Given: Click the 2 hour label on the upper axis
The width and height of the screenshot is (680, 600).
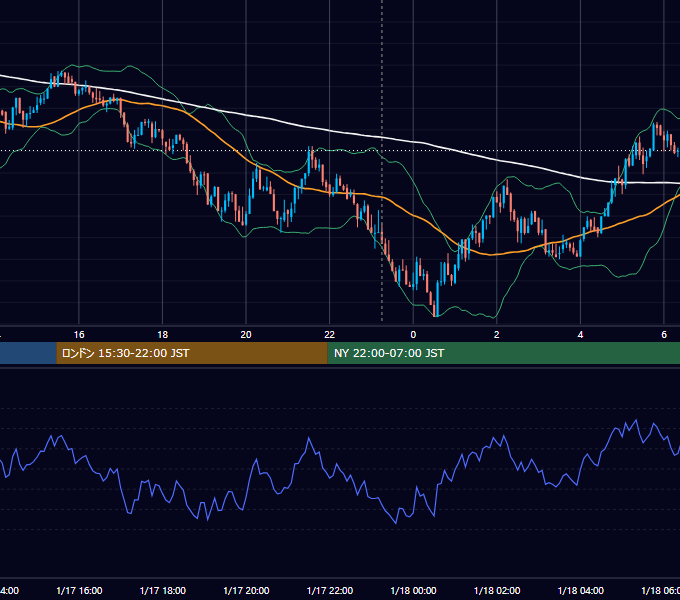Looking at the screenshot, I should pos(497,335).
